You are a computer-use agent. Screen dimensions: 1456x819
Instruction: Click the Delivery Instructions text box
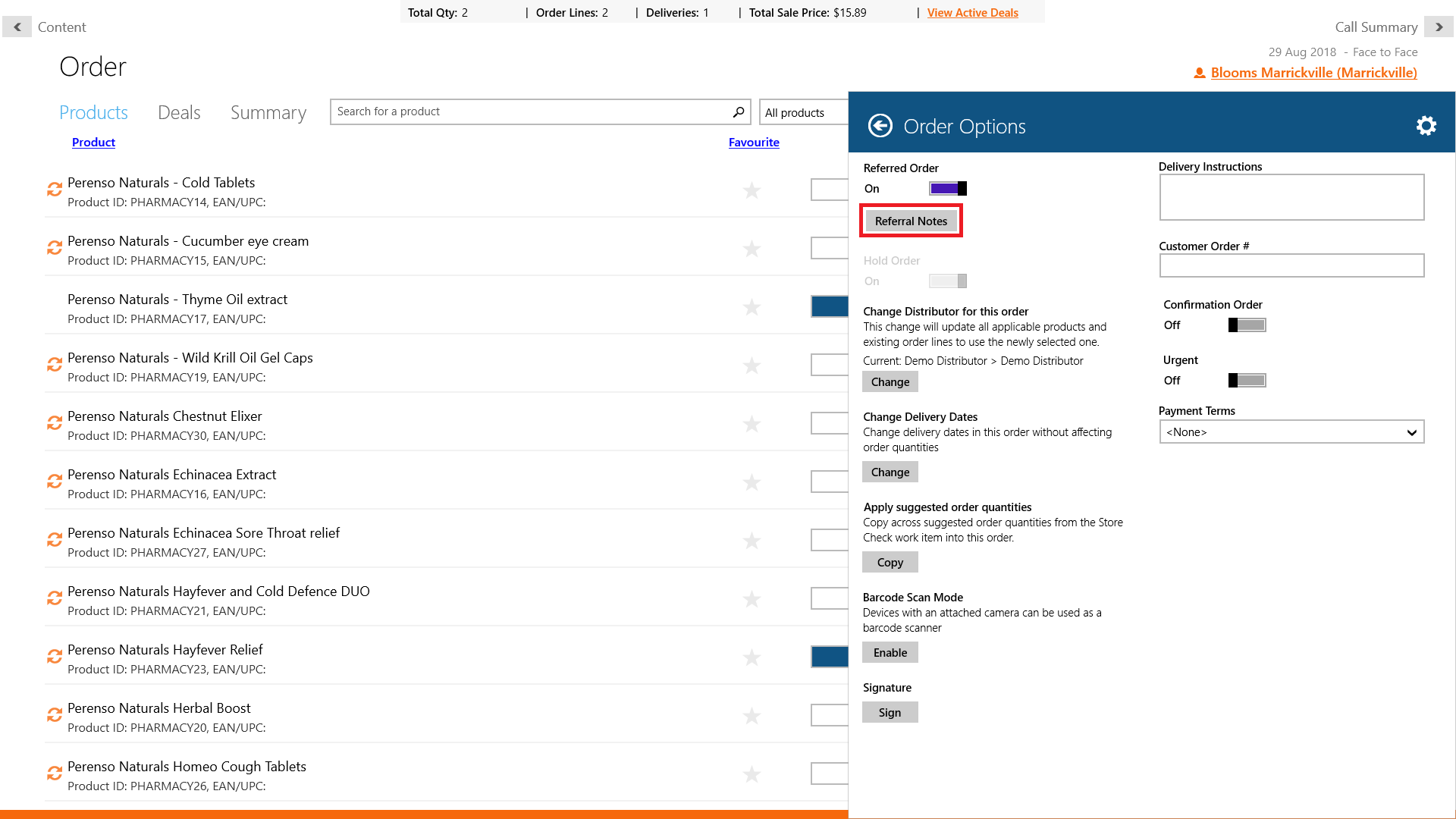(x=1291, y=197)
